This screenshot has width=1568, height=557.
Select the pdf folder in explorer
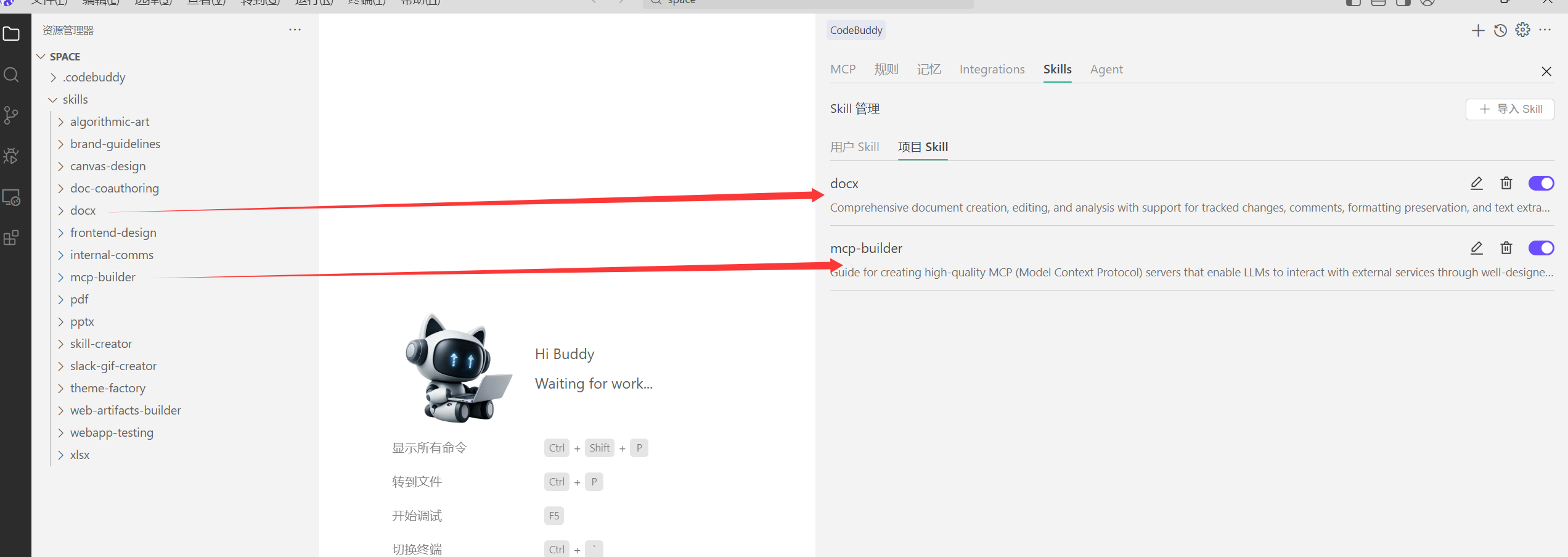pos(79,299)
